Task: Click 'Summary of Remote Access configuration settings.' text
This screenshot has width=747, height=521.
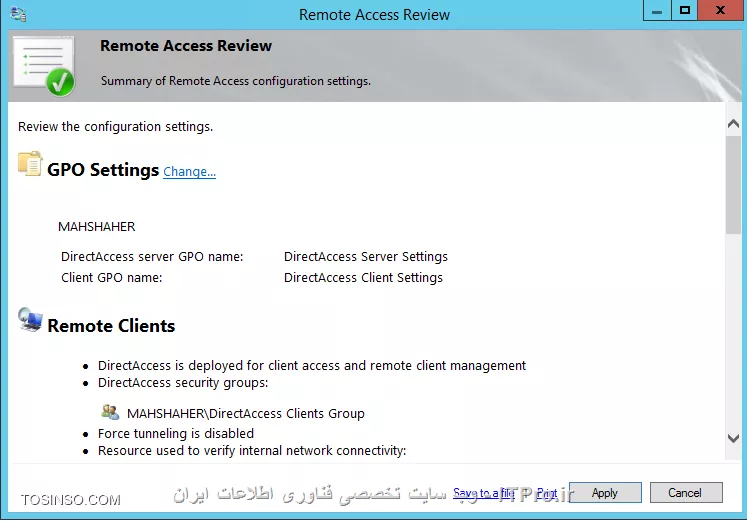Action: point(236,81)
